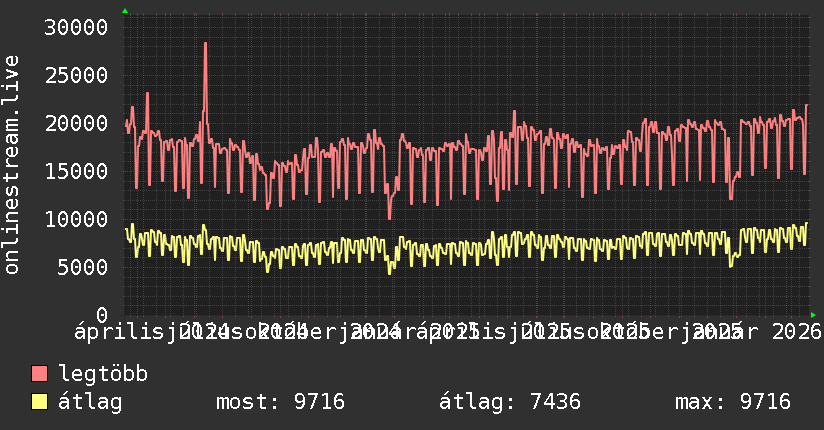Click the 5000 y-axis label

coord(83,267)
